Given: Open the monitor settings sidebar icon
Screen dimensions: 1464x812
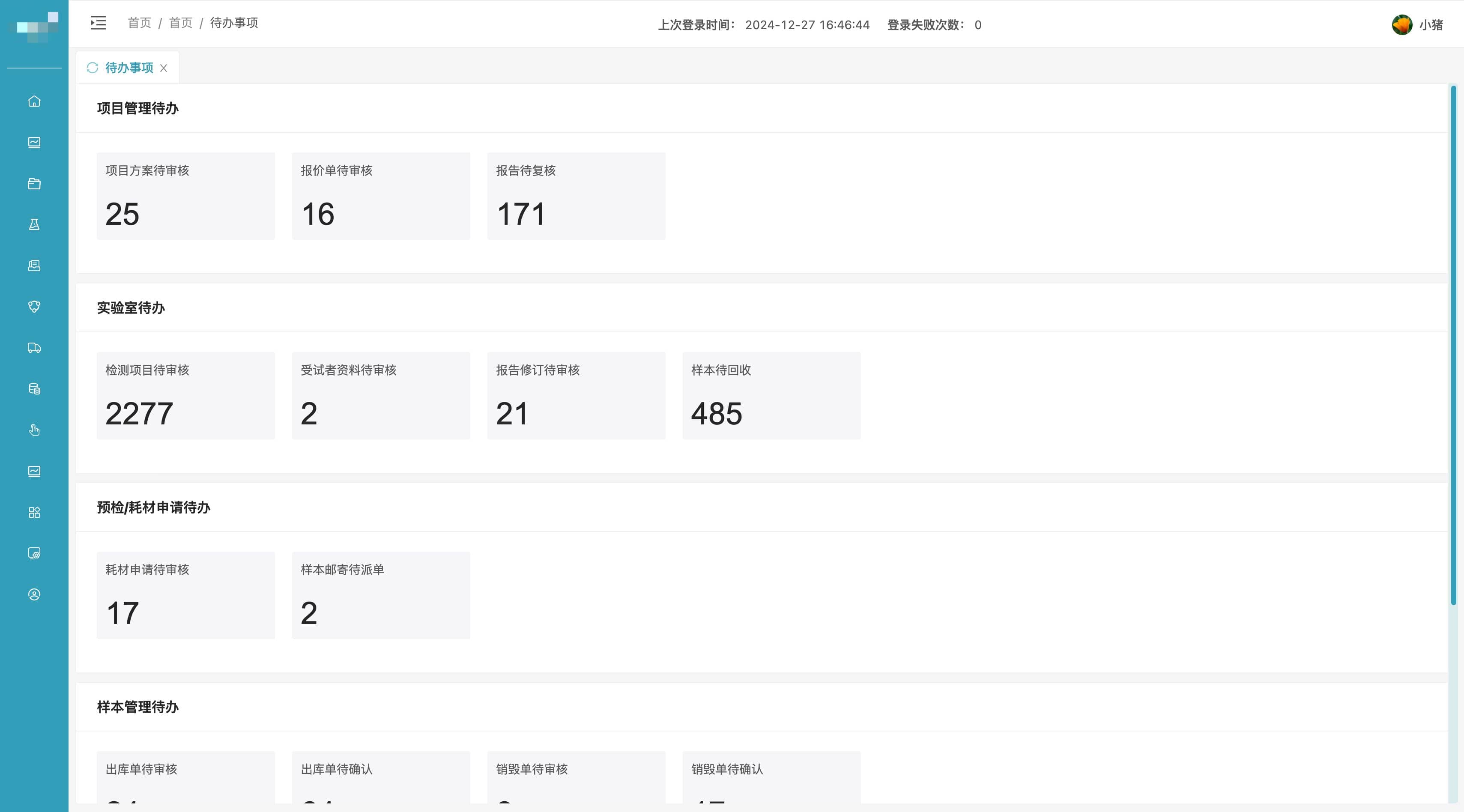Looking at the screenshot, I should pos(34,553).
